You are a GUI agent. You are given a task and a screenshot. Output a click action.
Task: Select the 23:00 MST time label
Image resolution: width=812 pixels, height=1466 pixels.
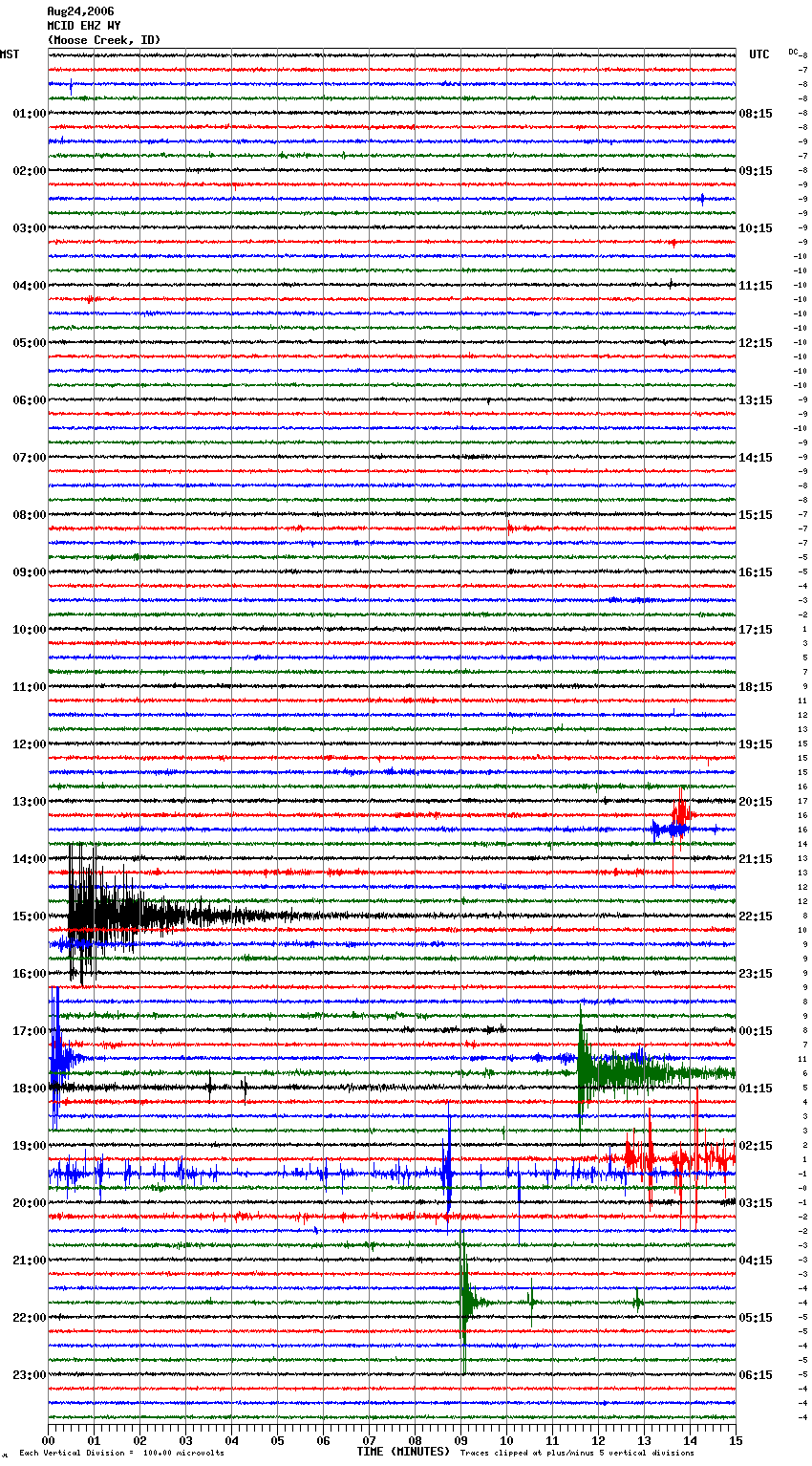(30, 1375)
